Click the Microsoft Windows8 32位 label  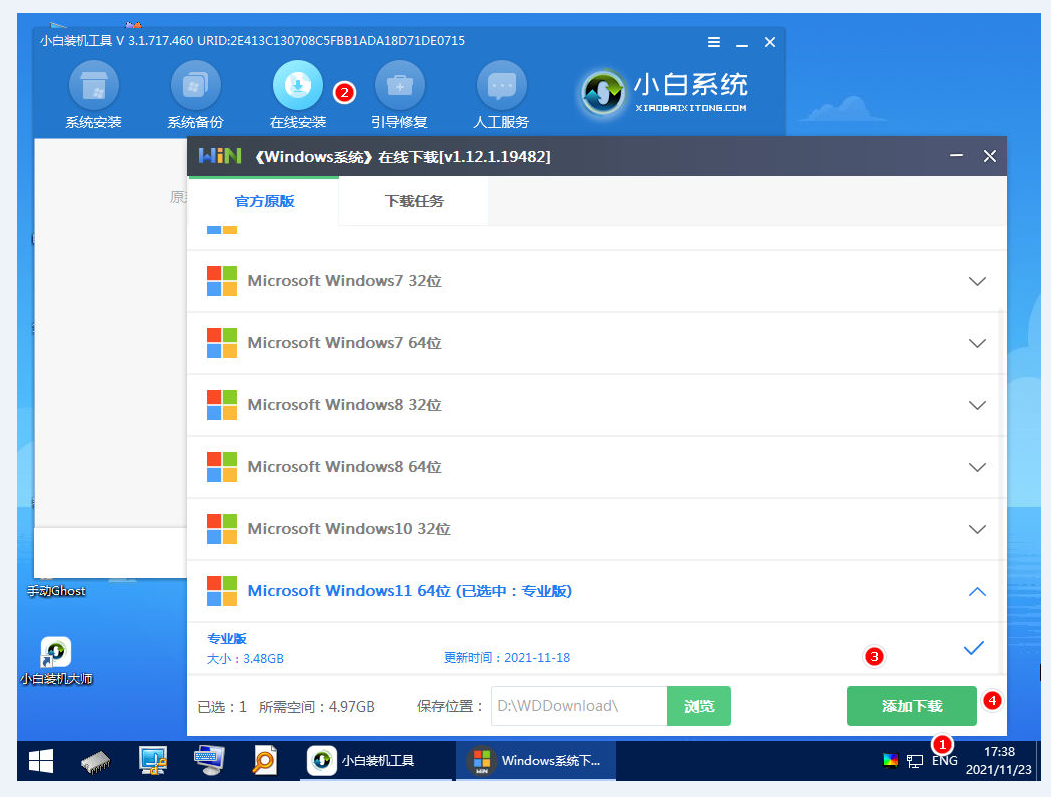(x=345, y=405)
